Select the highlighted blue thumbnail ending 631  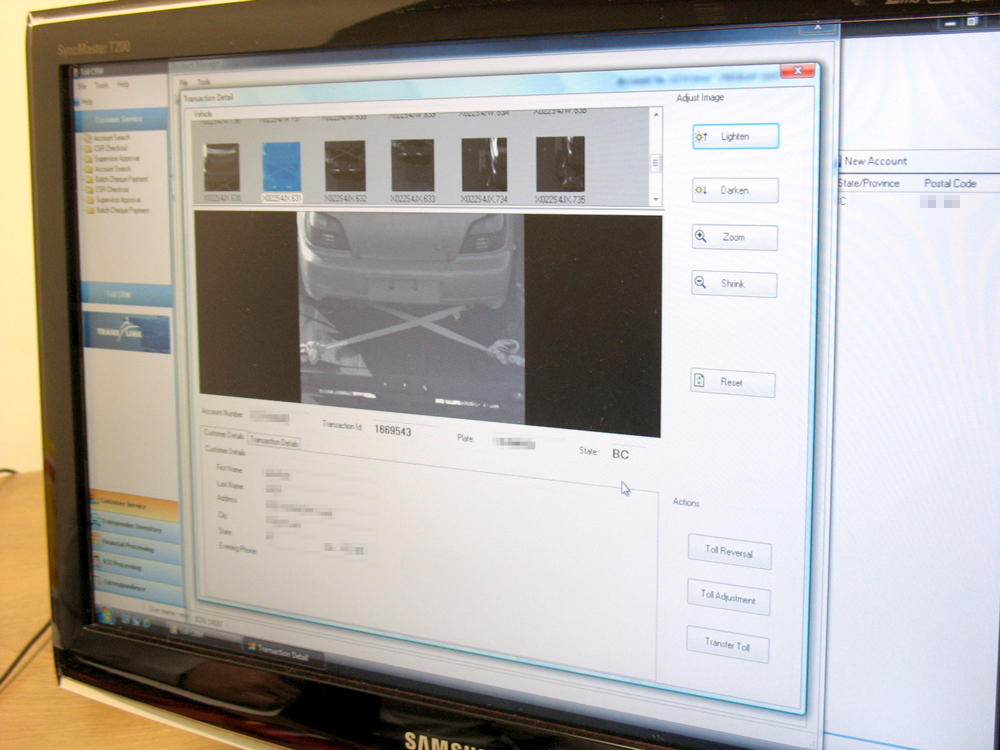(x=281, y=166)
